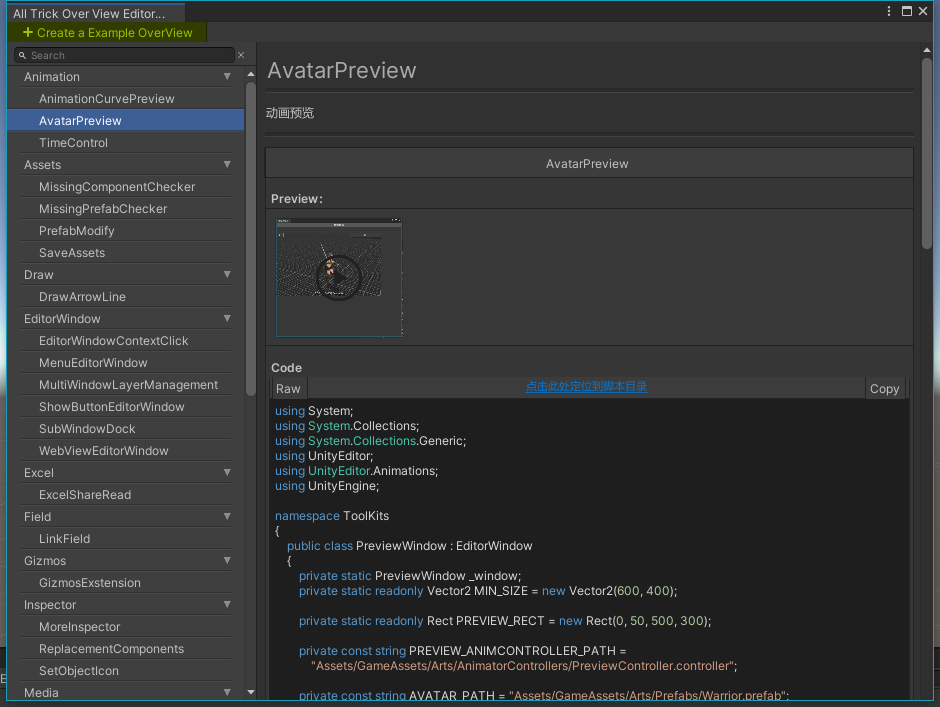Switch to the Raw code tab
The image size is (940, 707).
pos(288,389)
